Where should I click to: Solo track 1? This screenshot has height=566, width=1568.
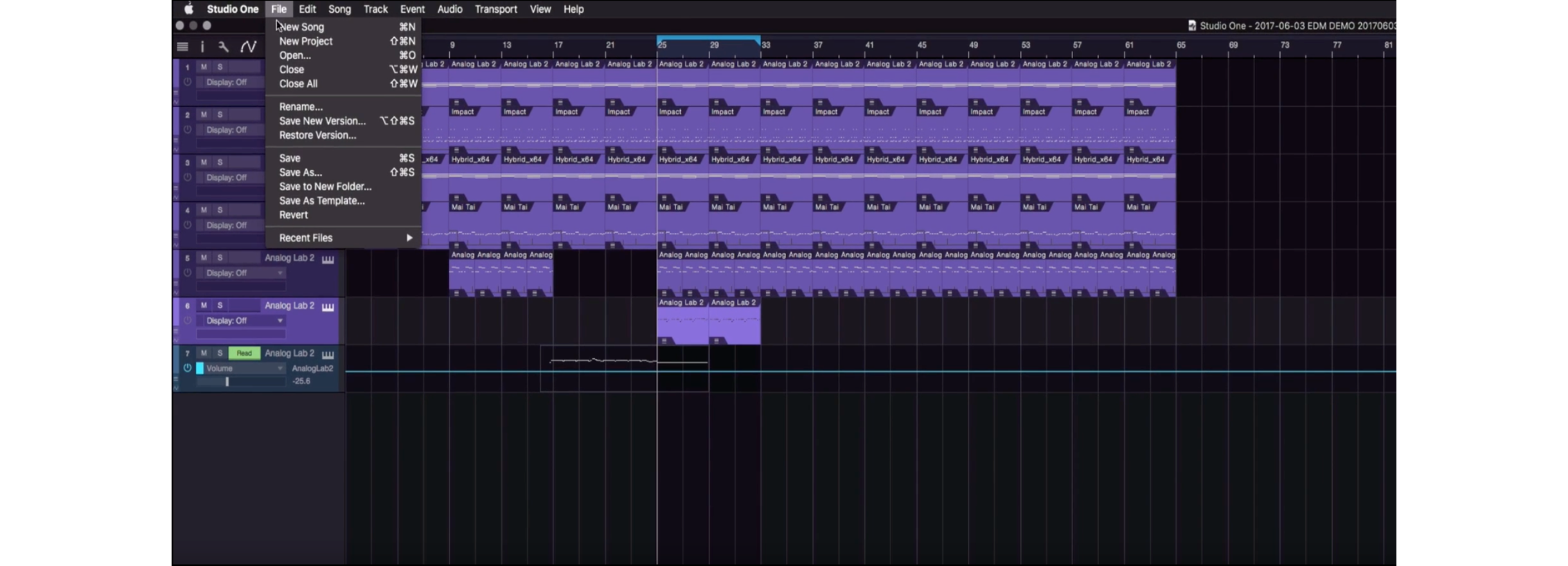point(220,67)
